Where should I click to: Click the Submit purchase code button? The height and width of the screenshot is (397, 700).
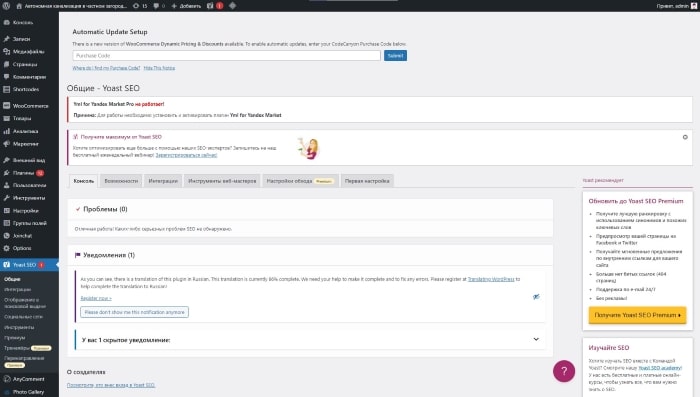pyautogui.click(x=395, y=56)
